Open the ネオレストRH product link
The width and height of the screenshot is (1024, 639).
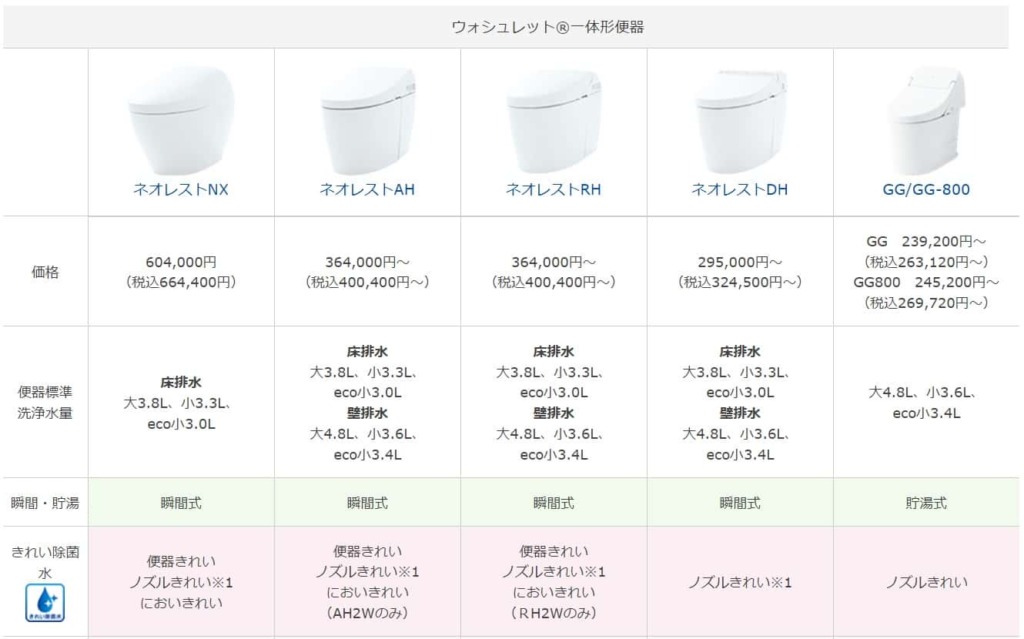tap(553, 188)
